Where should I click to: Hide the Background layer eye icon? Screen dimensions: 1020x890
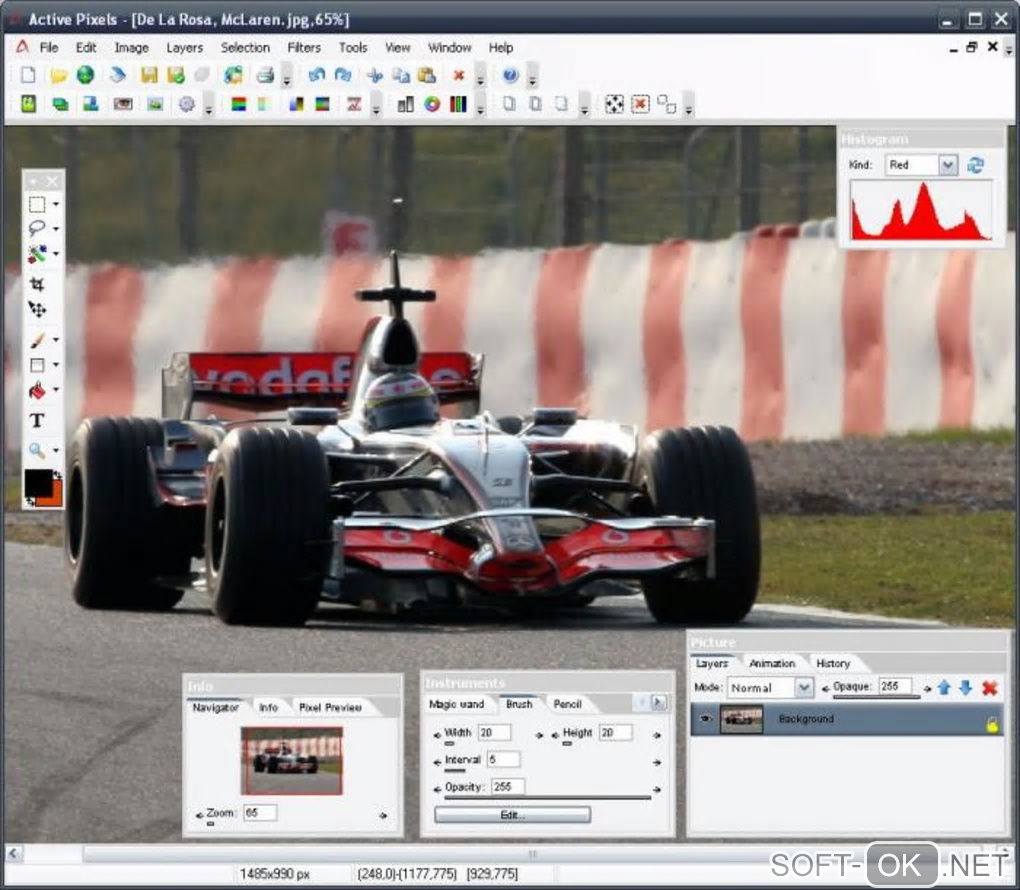(x=706, y=719)
